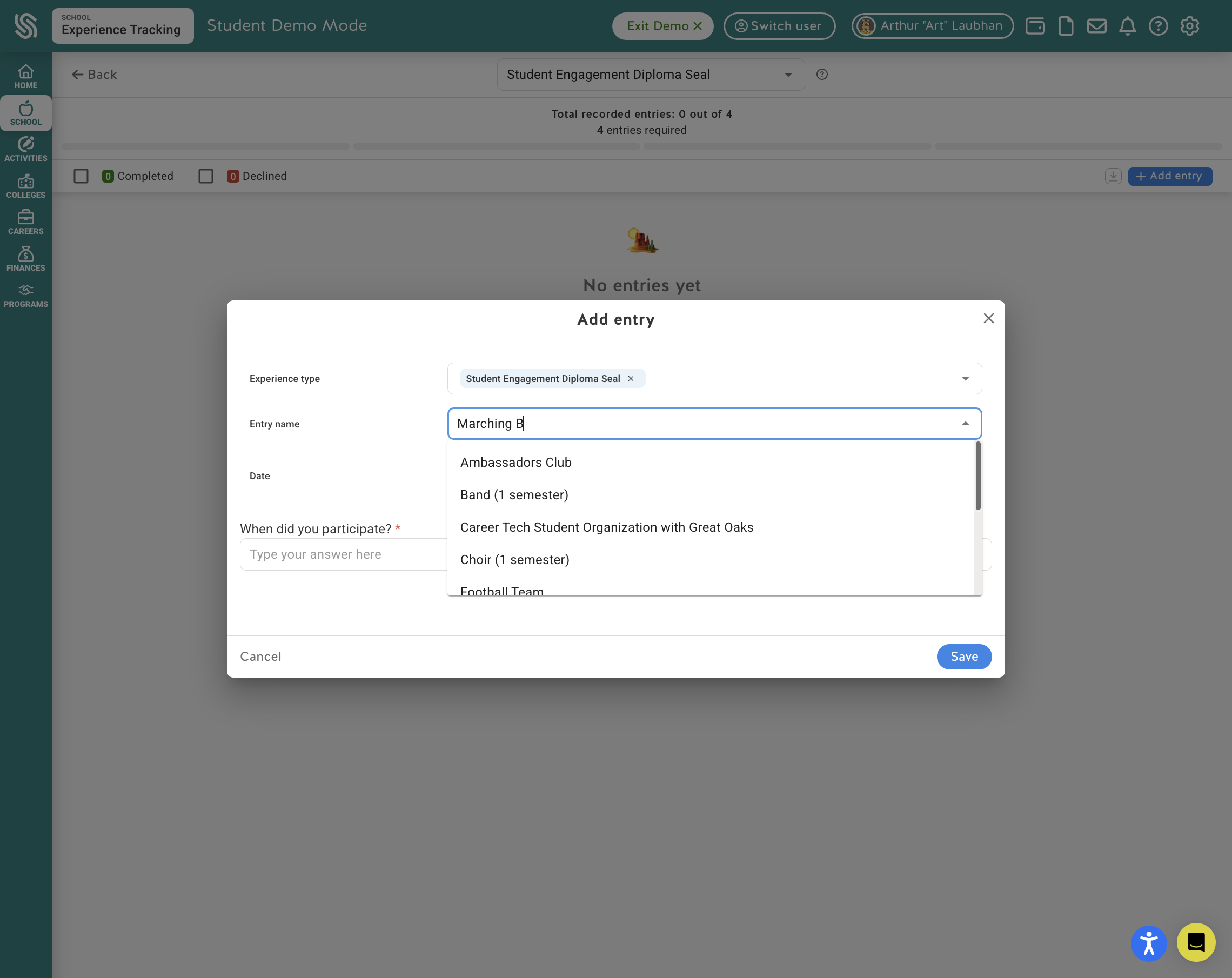
Task: Open the documents icon in header
Action: coord(1066,26)
